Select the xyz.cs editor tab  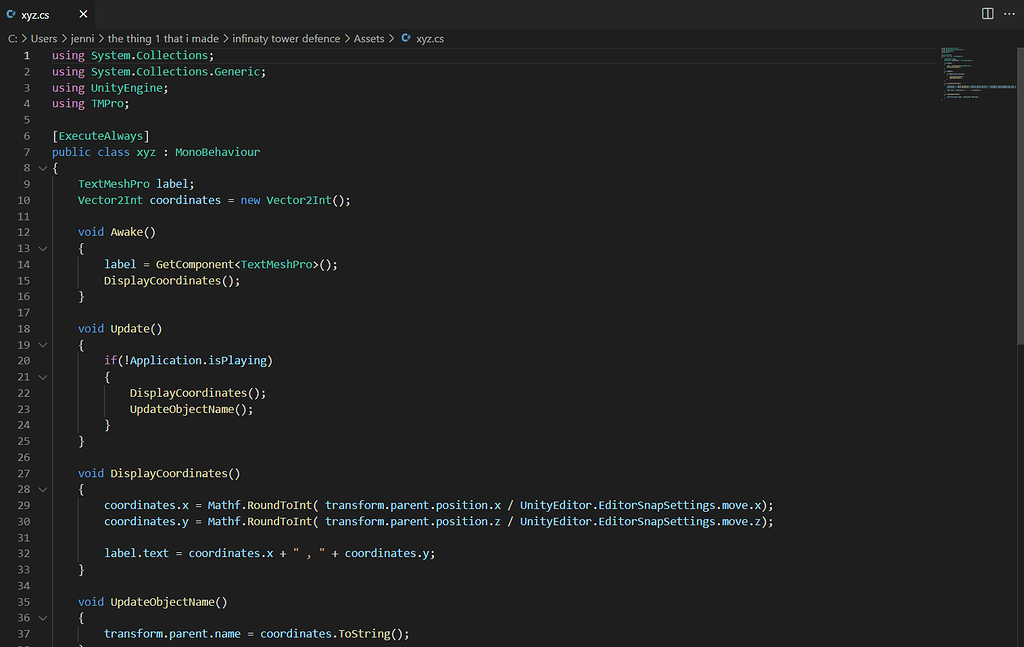[47, 14]
